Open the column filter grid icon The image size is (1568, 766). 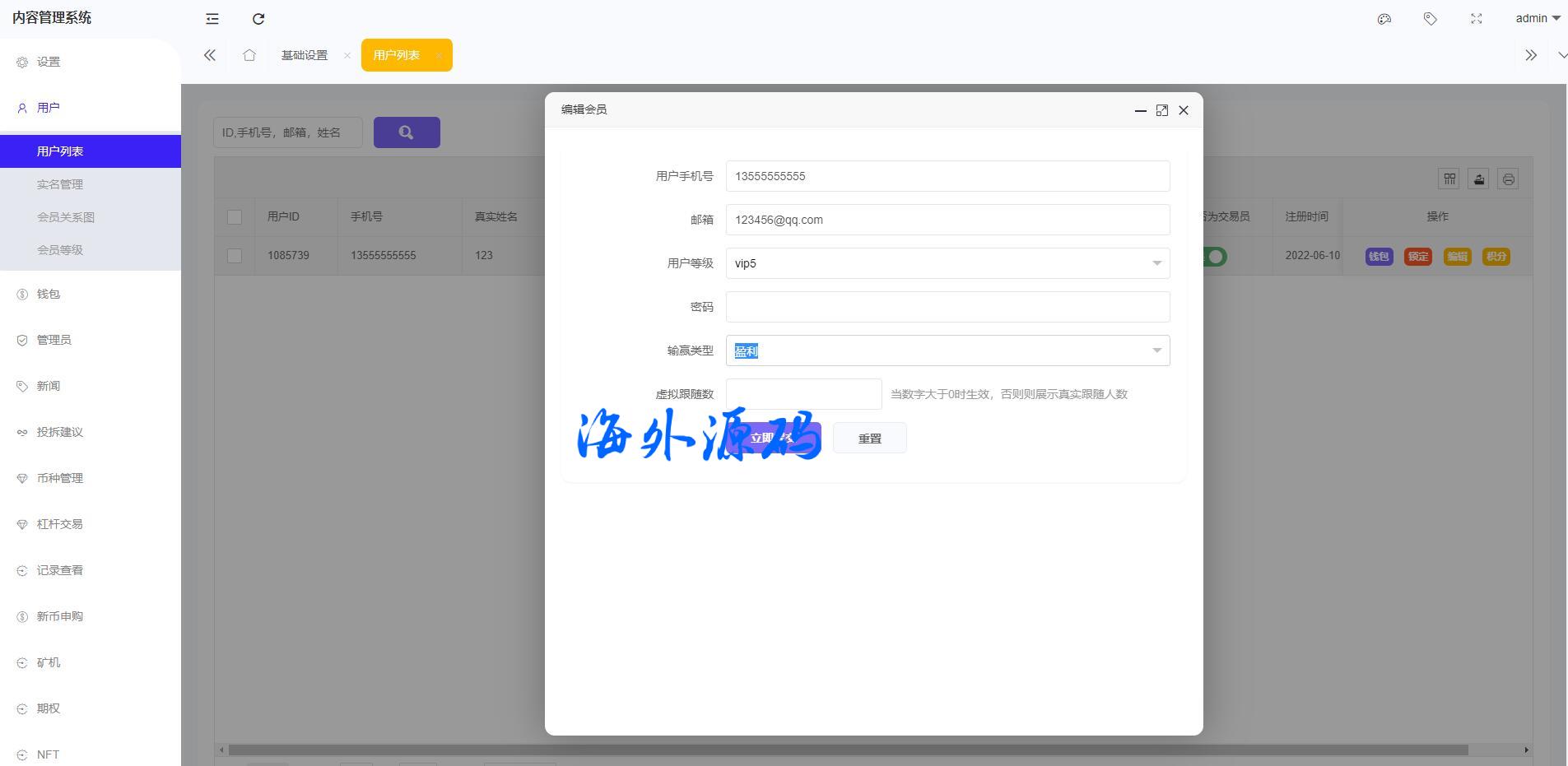point(1449,179)
